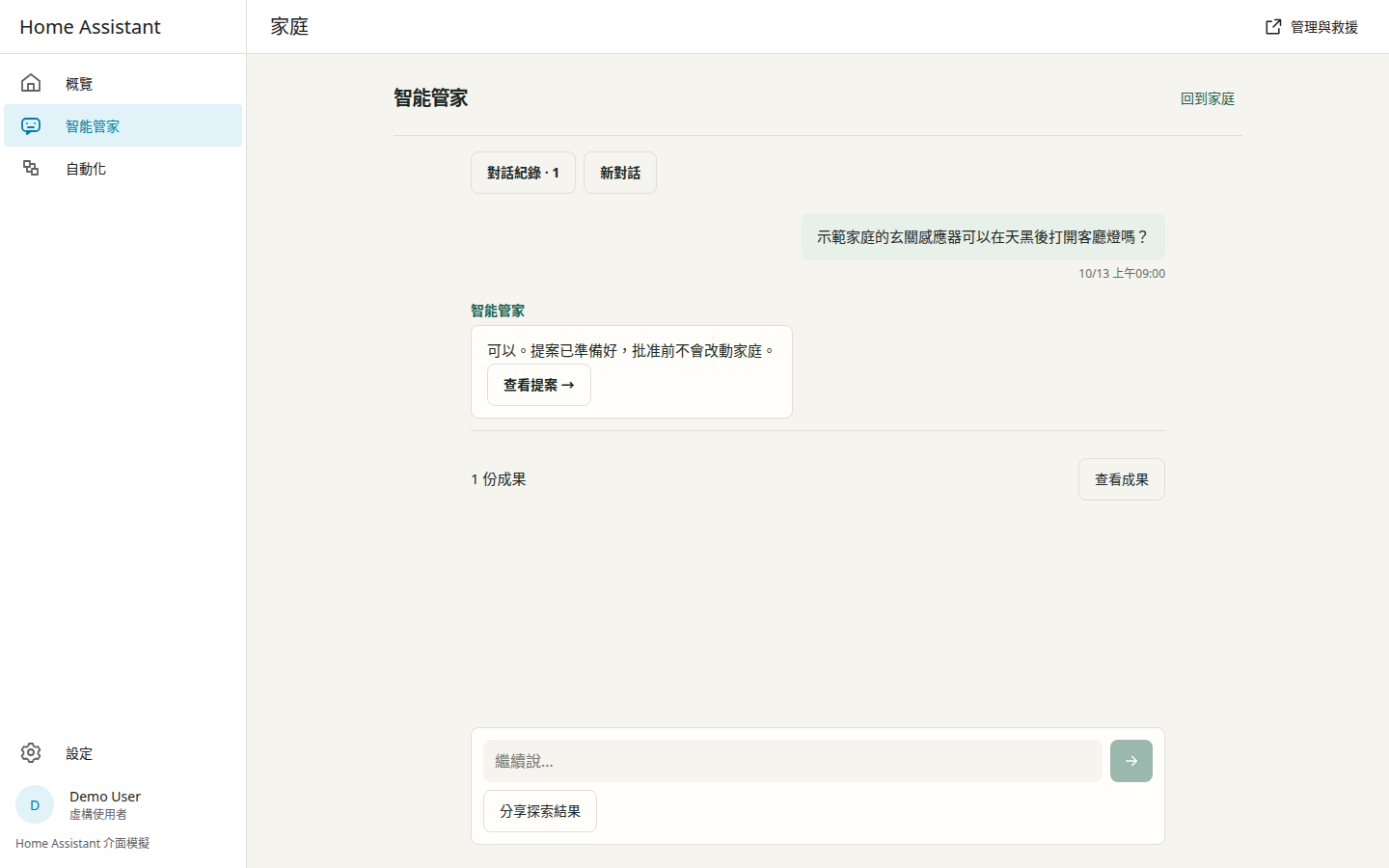Click the 概覽 home icon
1389x868 pixels.
(31, 83)
